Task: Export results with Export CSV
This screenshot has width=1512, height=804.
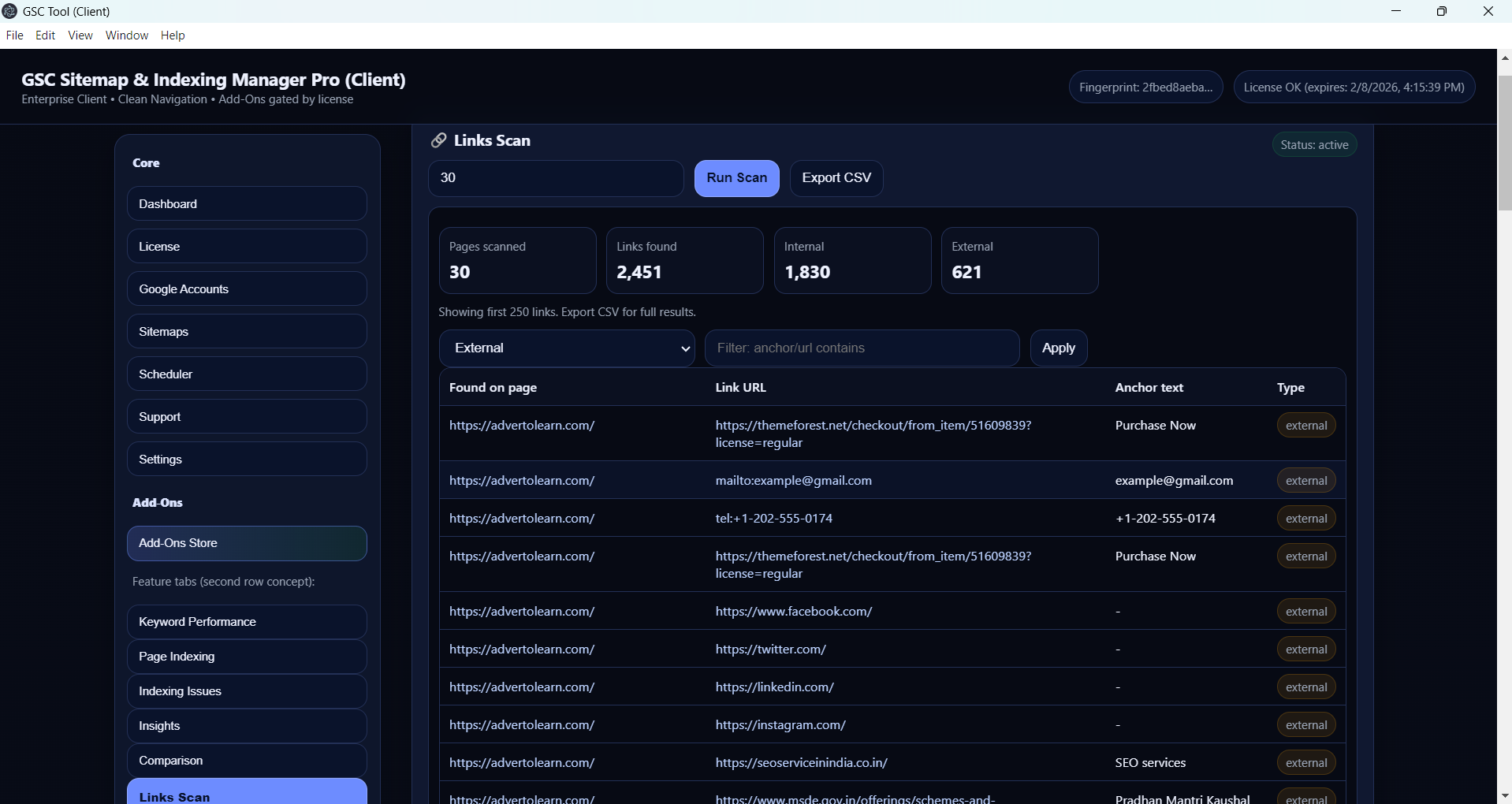Action: 836,178
